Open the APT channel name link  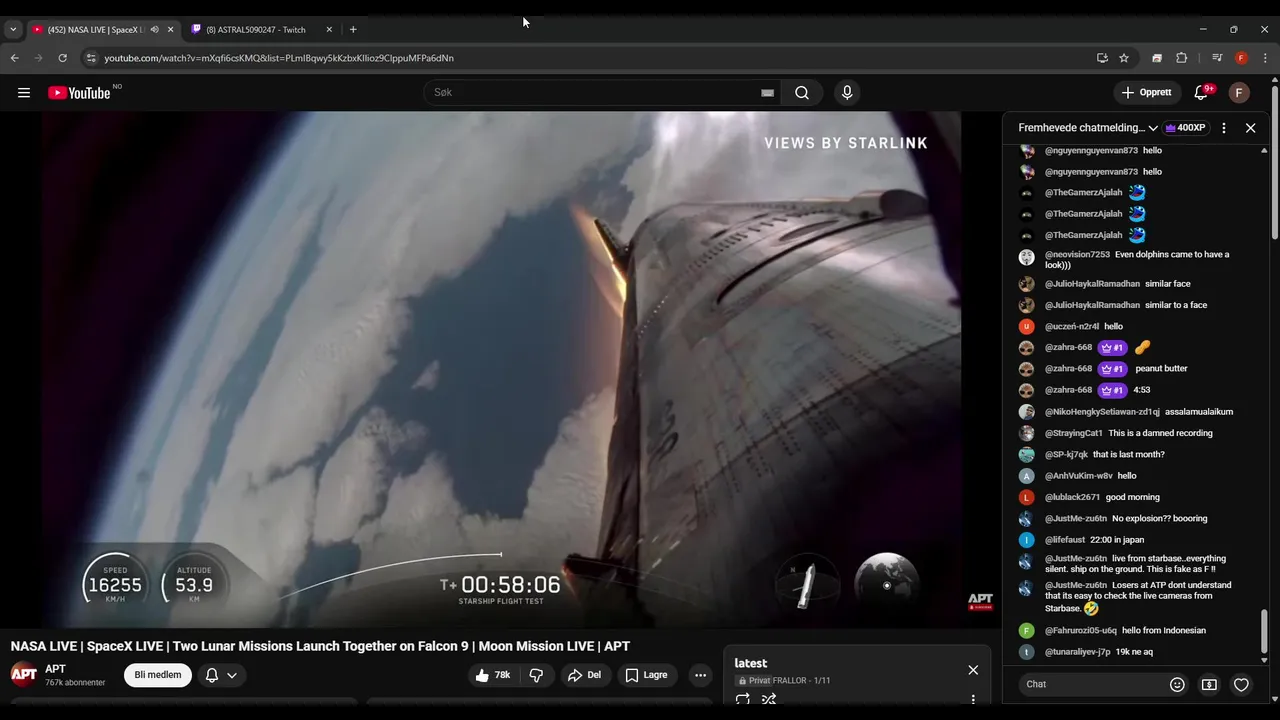click(55, 669)
